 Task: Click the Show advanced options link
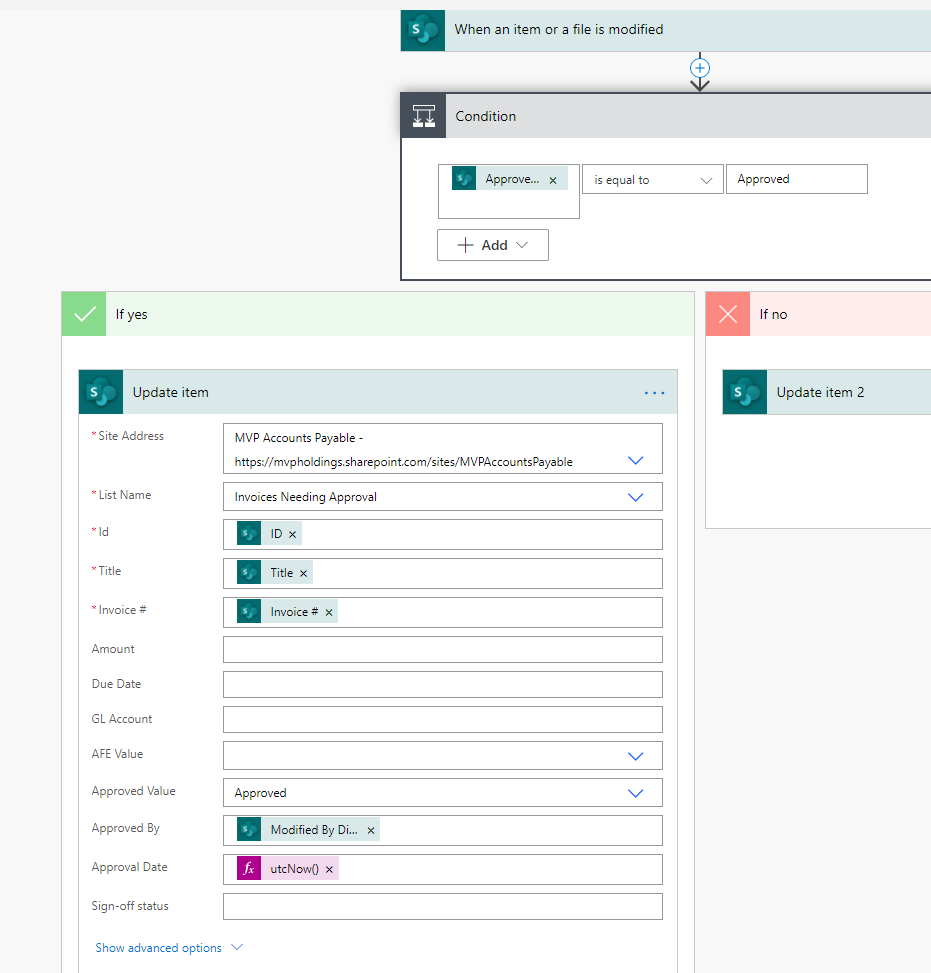tap(158, 947)
